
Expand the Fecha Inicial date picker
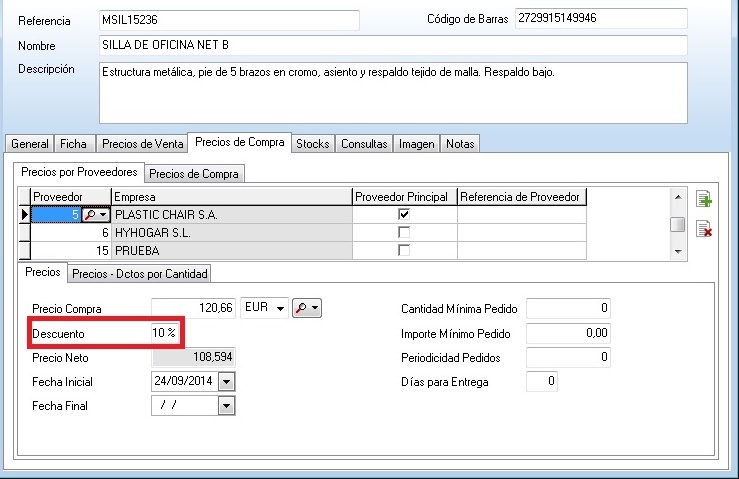click(226, 381)
